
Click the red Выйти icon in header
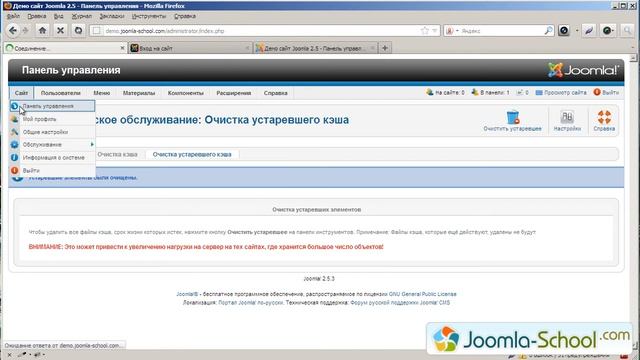pyautogui.click(x=597, y=92)
